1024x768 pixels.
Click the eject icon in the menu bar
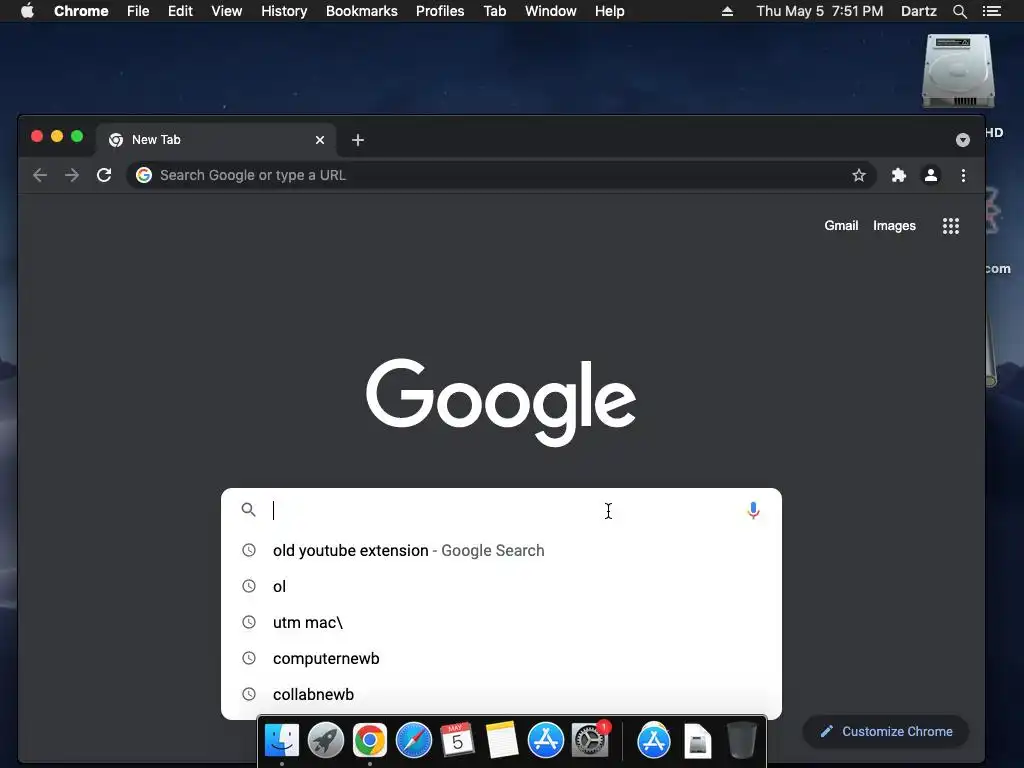pos(727,11)
